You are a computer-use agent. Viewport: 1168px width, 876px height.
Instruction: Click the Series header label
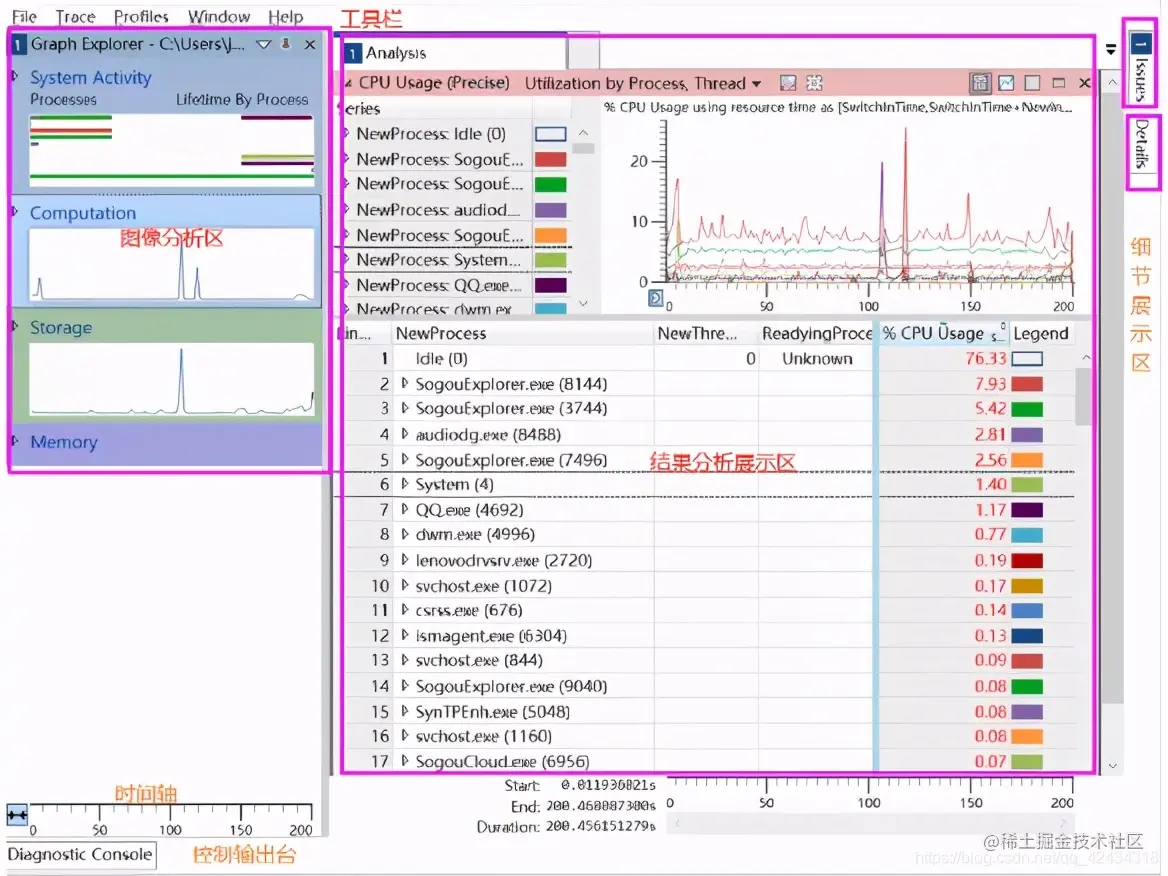click(361, 109)
